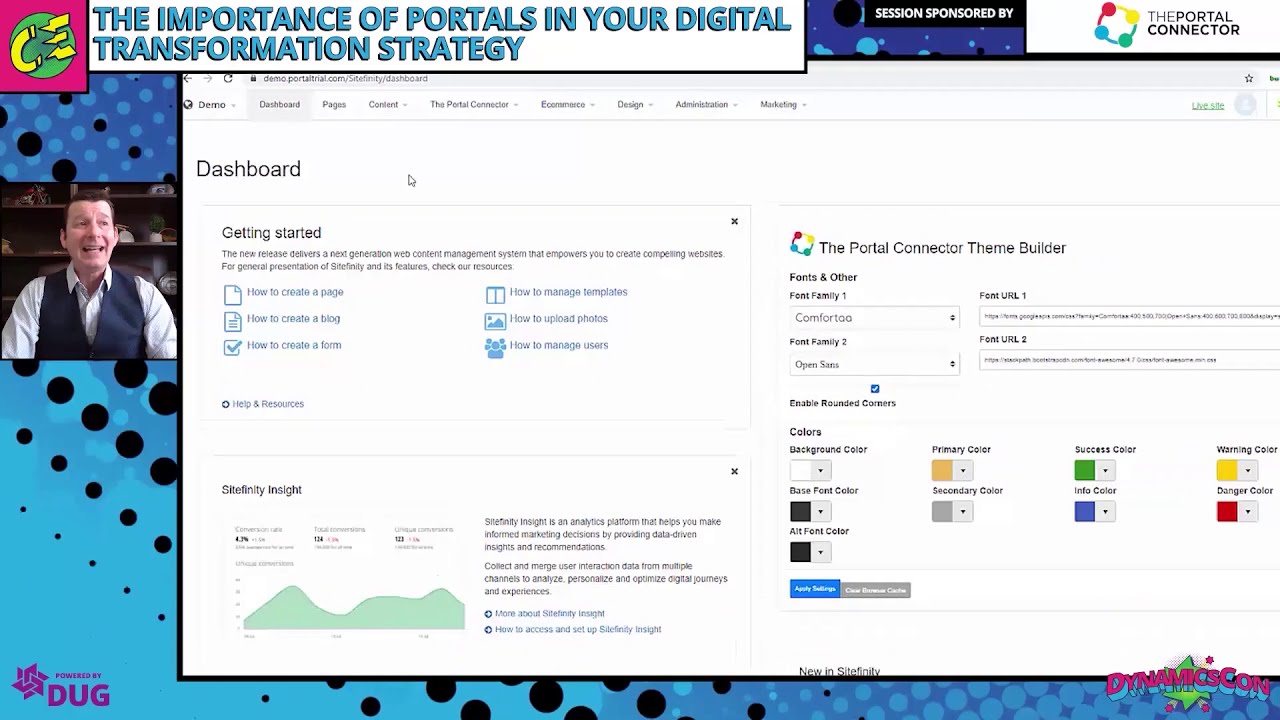
Task: Open 'How to manage templates' via its grid icon
Action: tap(495, 292)
